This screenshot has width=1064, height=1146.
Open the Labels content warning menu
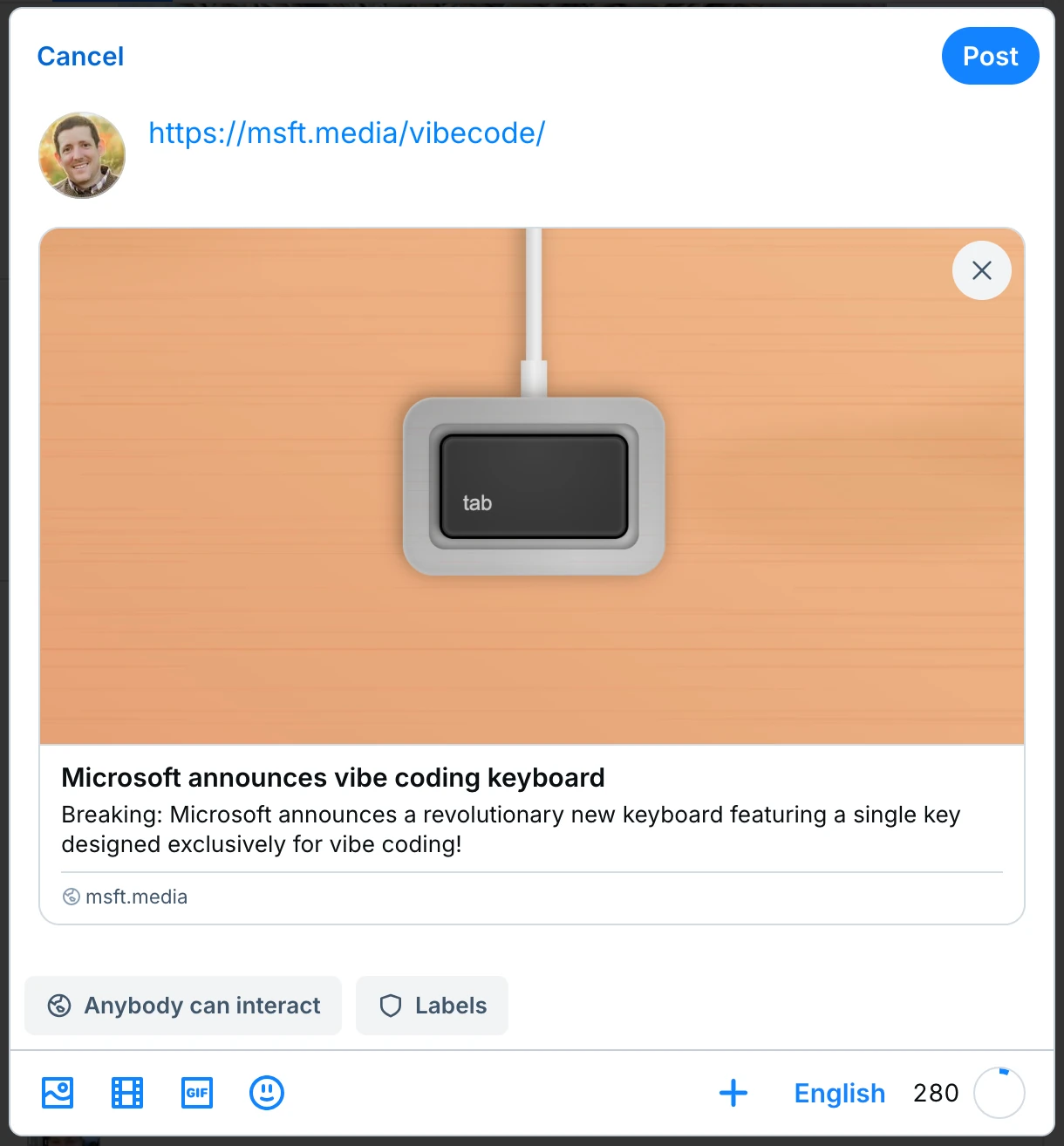432,1006
